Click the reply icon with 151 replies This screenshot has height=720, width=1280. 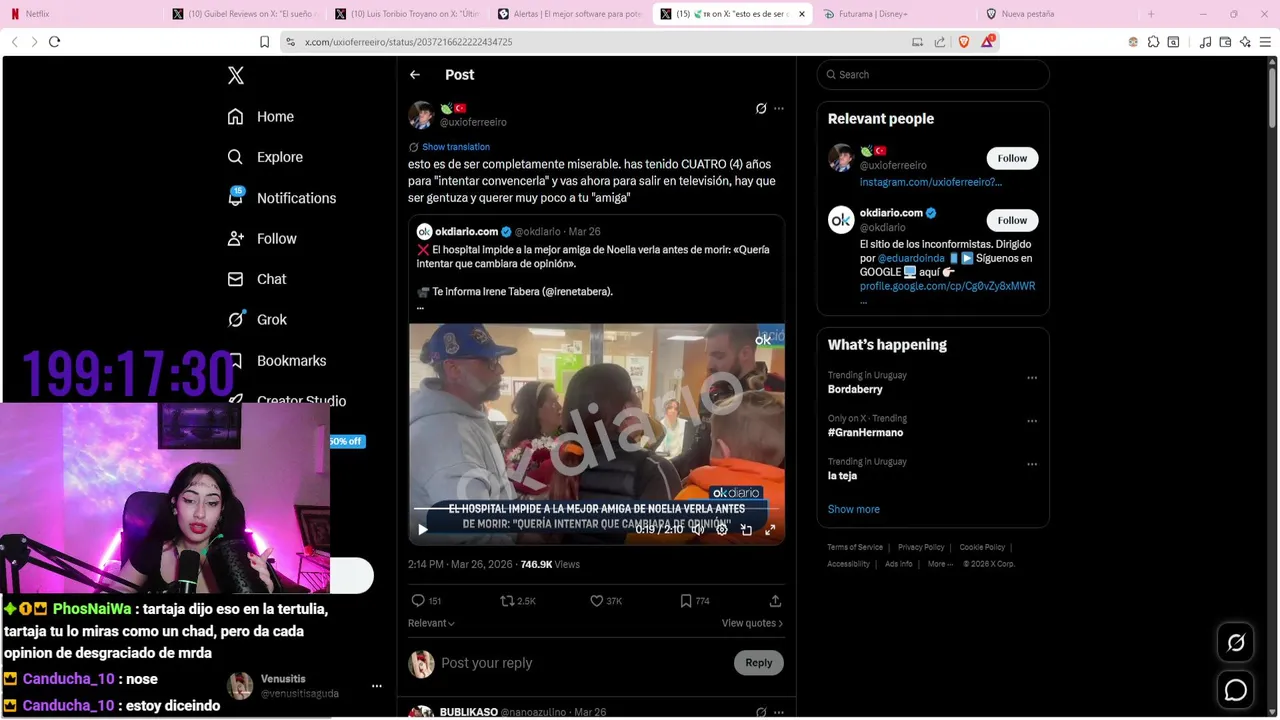tap(426, 601)
